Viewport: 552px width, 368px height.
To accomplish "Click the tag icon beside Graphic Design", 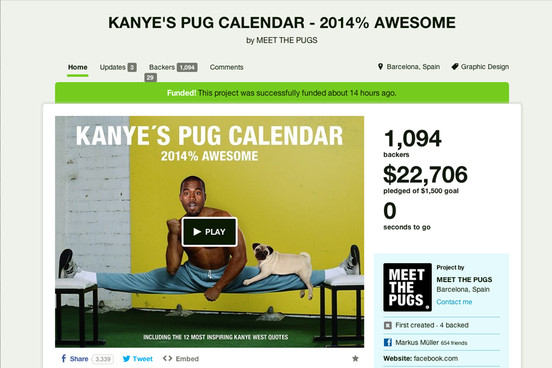I will coord(455,67).
